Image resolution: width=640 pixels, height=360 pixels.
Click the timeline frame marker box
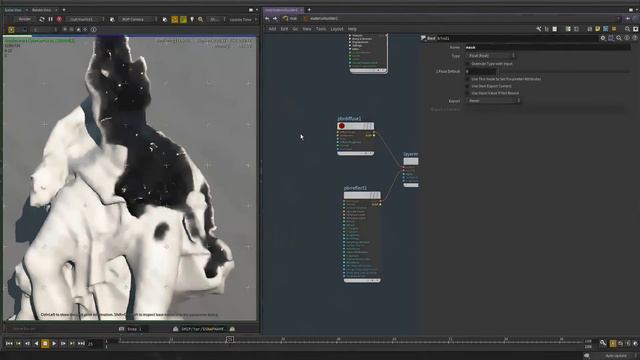pos(230,339)
